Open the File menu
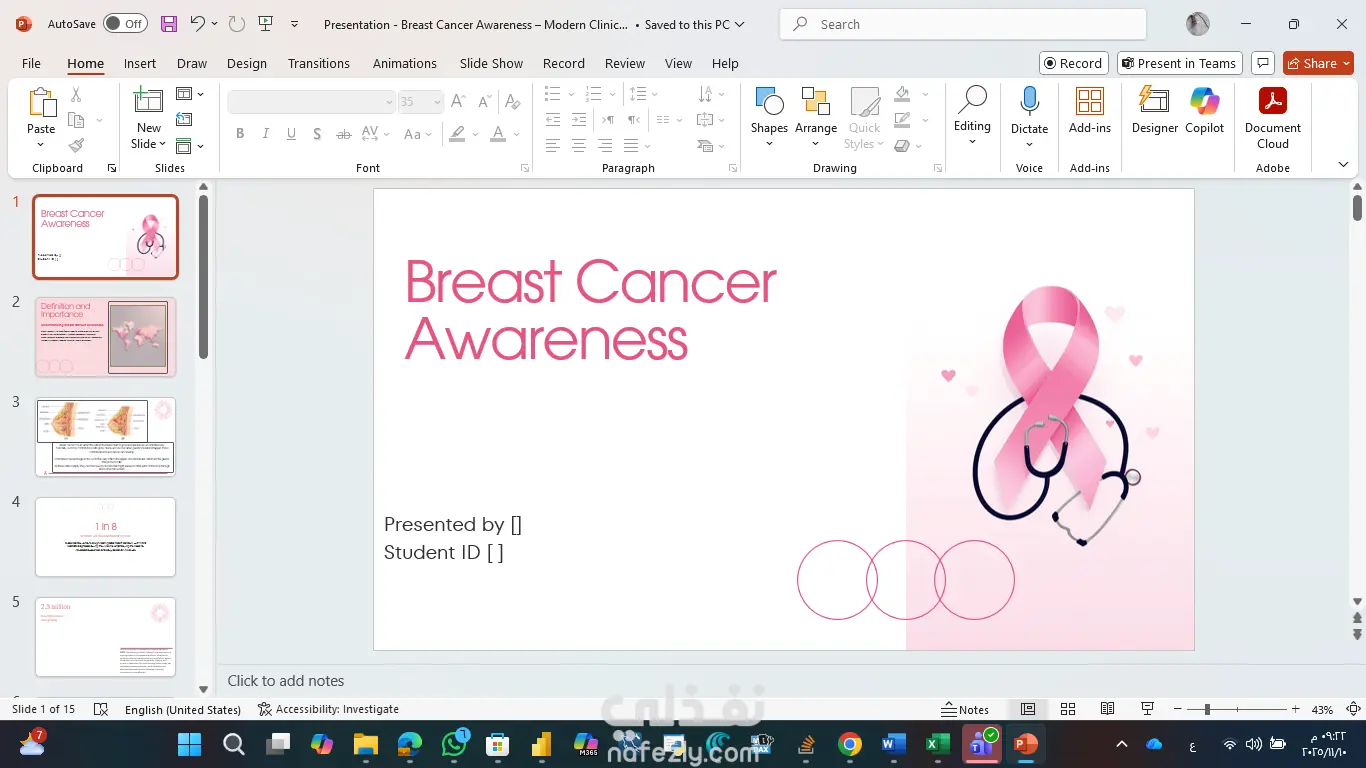 pos(31,63)
